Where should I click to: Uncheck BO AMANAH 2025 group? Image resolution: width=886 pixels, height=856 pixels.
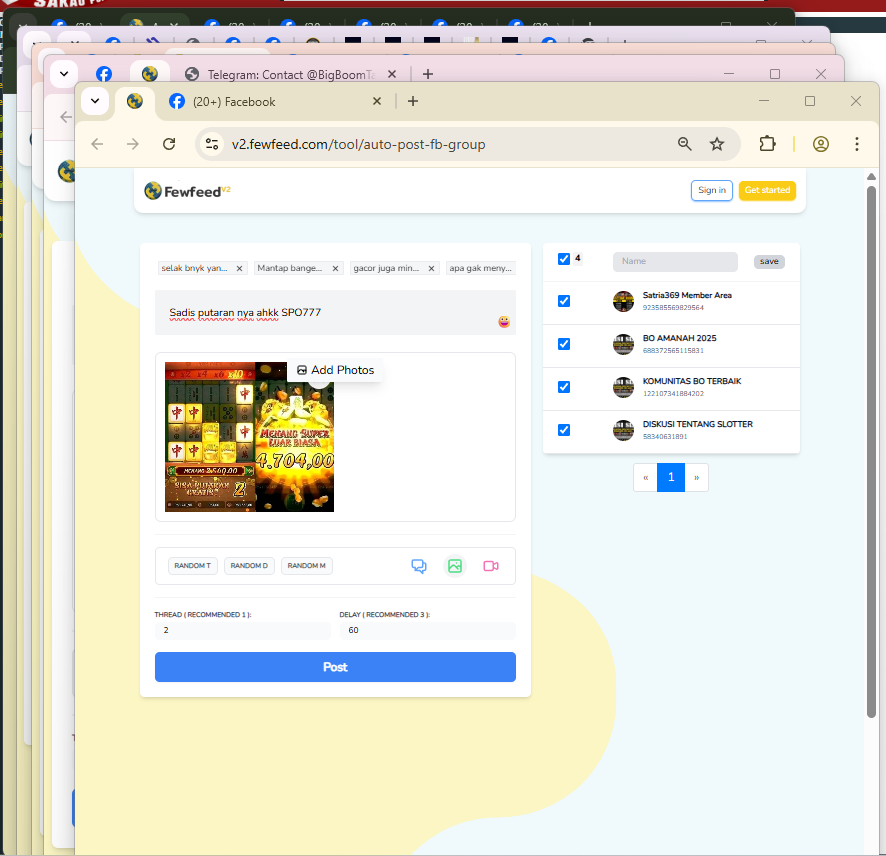(563, 344)
